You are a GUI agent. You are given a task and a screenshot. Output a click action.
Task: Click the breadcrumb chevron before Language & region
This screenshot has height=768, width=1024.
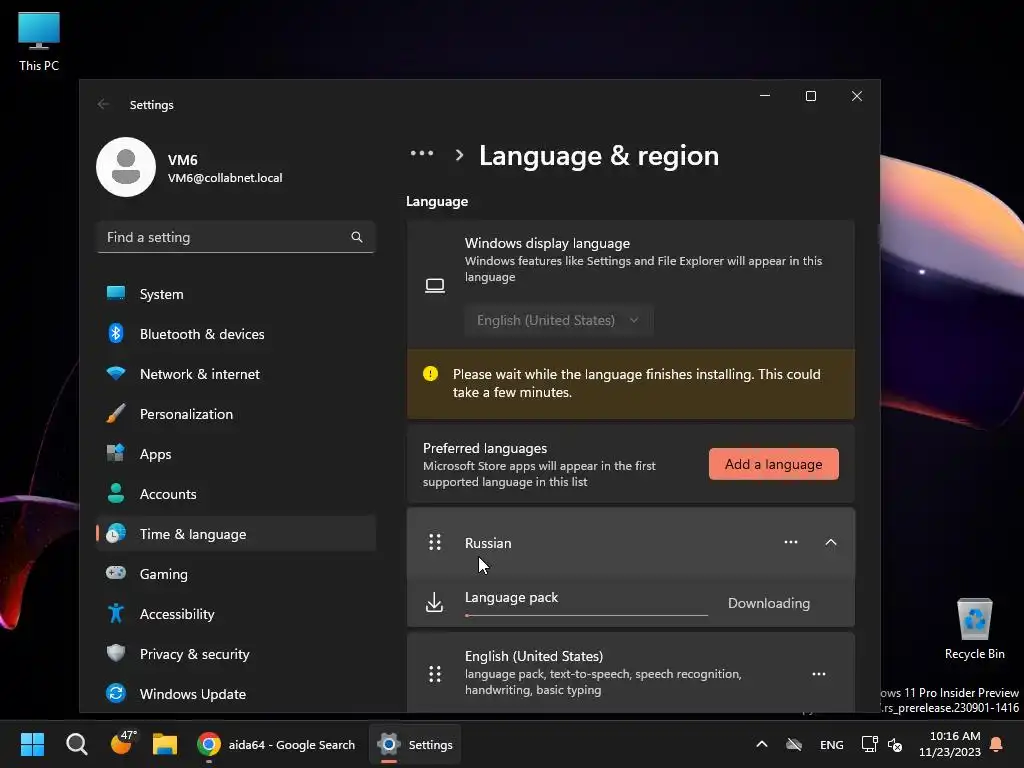point(459,155)
